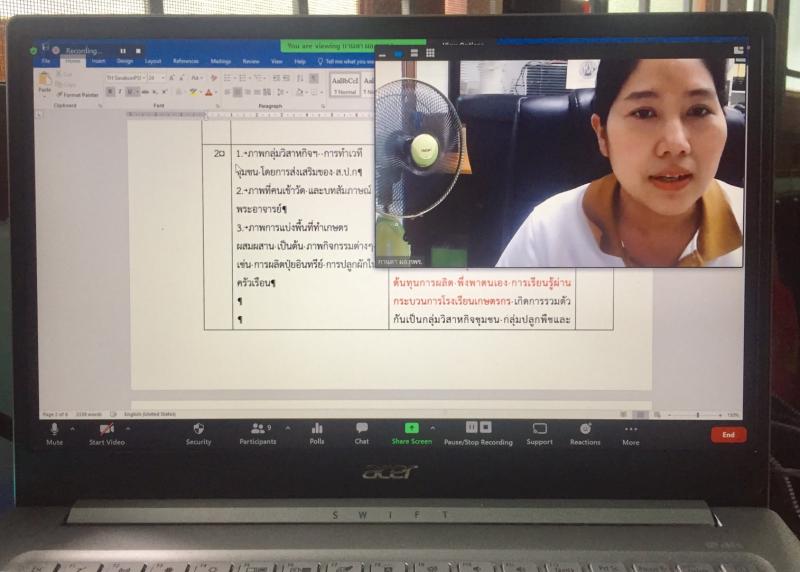
Task: Open the Paragraph dialog launcher
Action: pyautogui.click(x=323, y=106)
